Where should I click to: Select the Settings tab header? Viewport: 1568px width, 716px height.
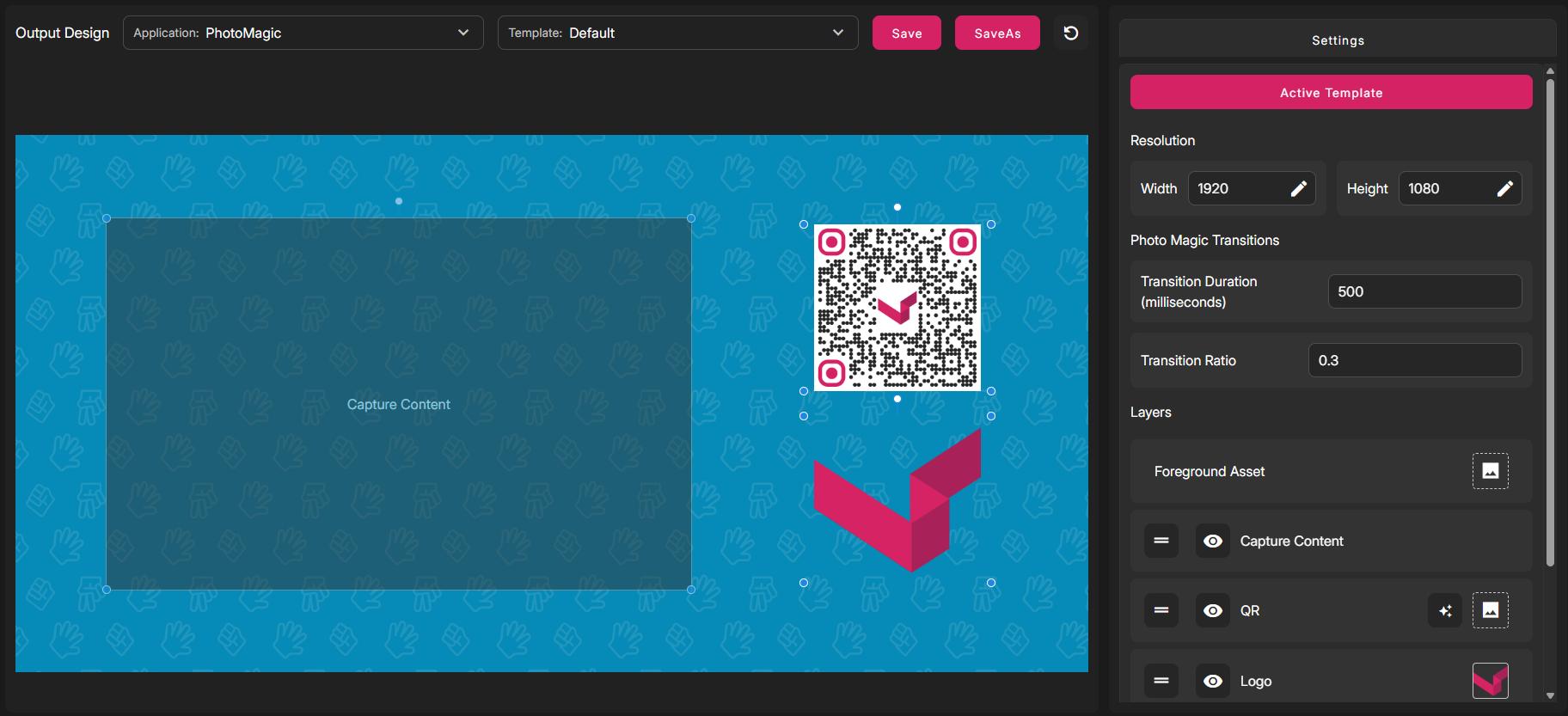coord(1338,40)
